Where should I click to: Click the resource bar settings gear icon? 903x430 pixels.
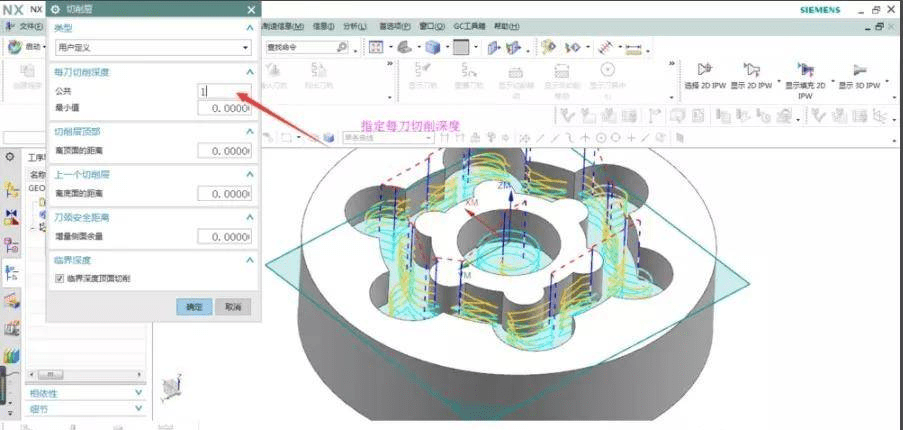(10, 157)
